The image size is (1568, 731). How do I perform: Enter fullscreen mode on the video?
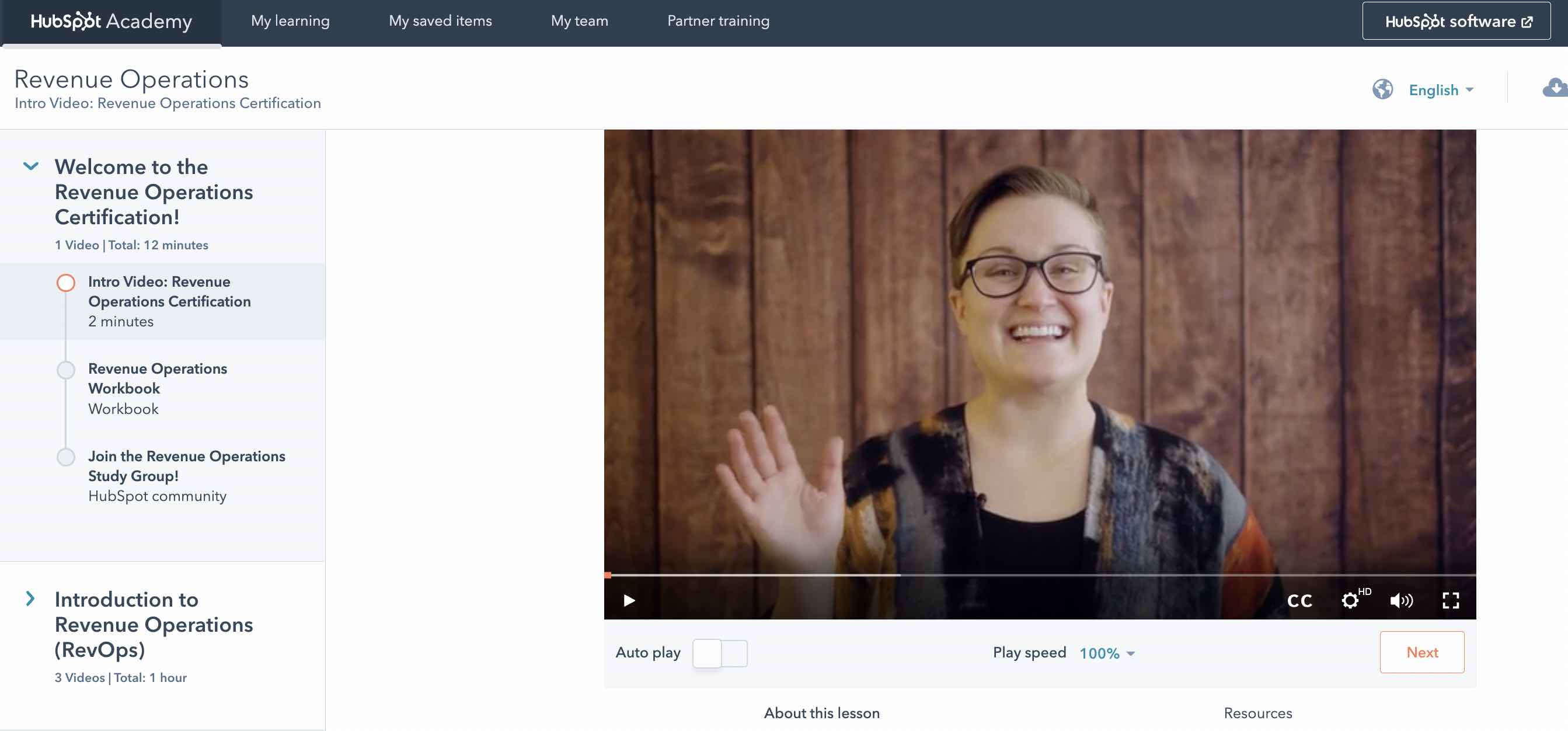1452,601
